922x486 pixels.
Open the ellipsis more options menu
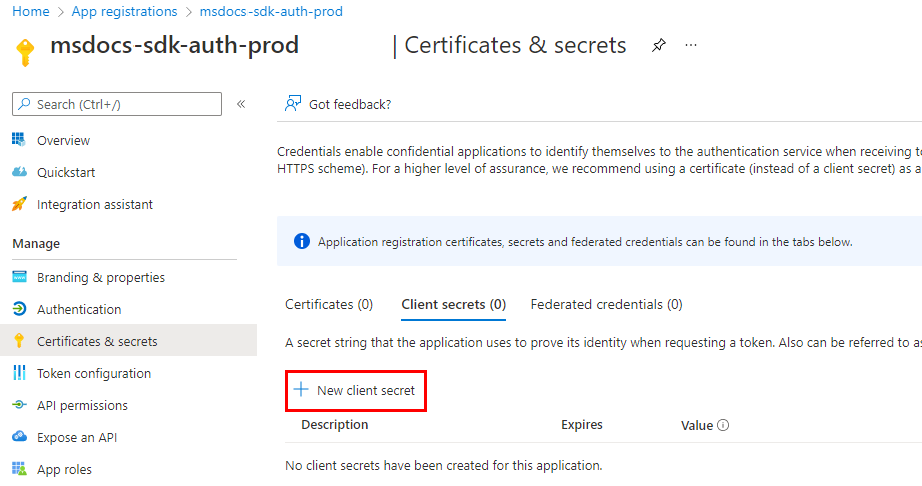click(691, 45)
